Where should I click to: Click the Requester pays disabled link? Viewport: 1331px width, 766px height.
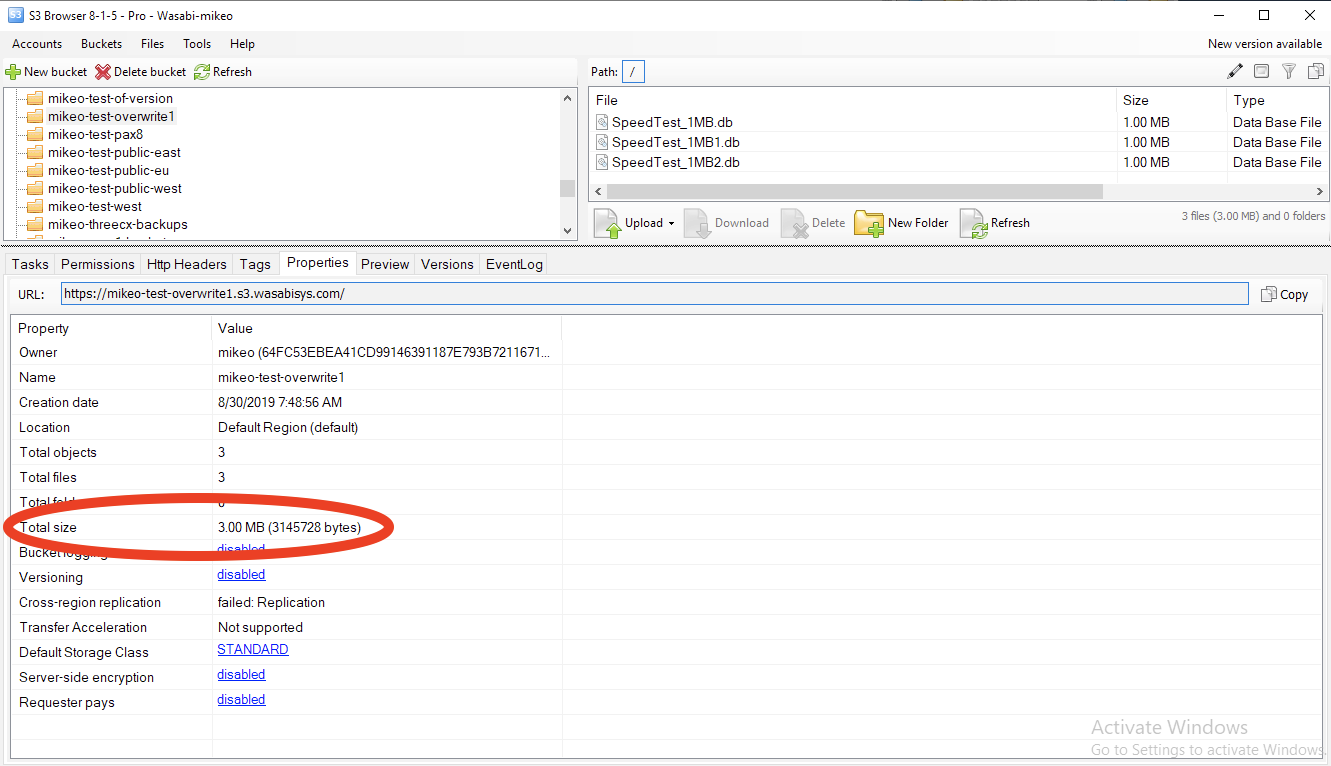point(241,700)
